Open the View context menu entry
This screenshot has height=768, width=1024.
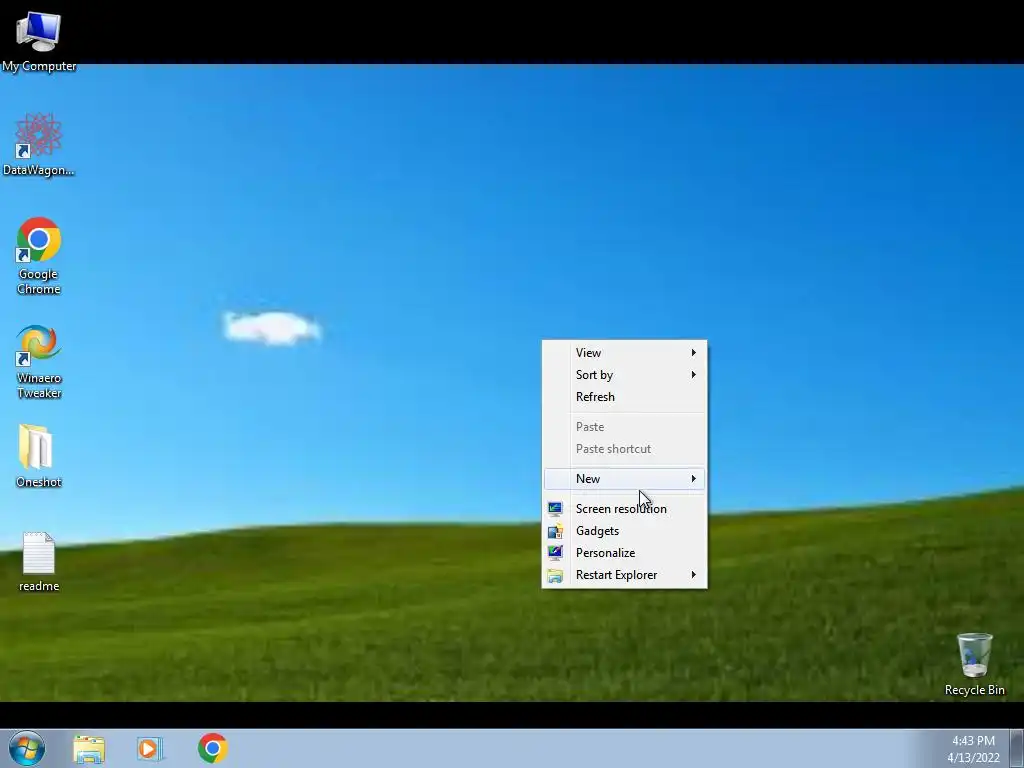(x=624, y=353)
